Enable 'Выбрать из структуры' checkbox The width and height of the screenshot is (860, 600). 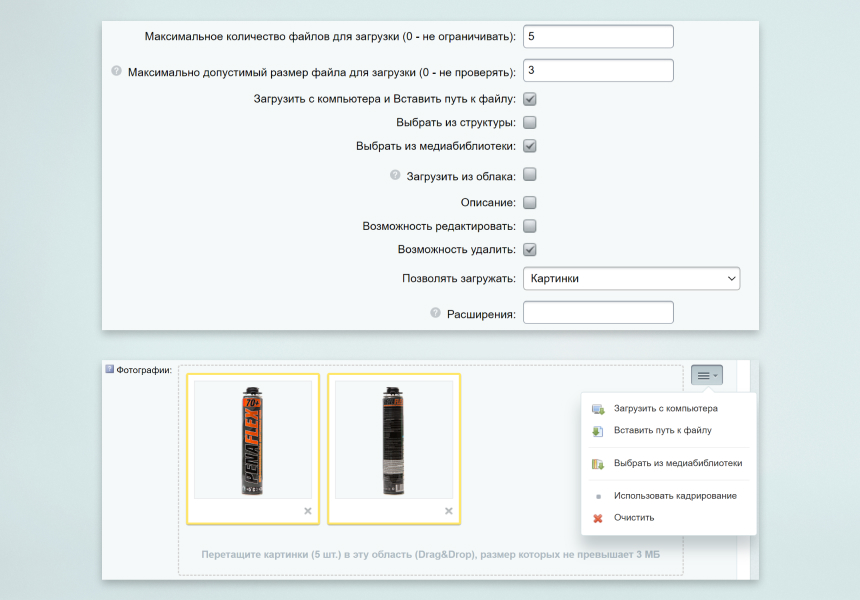pos(530,122)
